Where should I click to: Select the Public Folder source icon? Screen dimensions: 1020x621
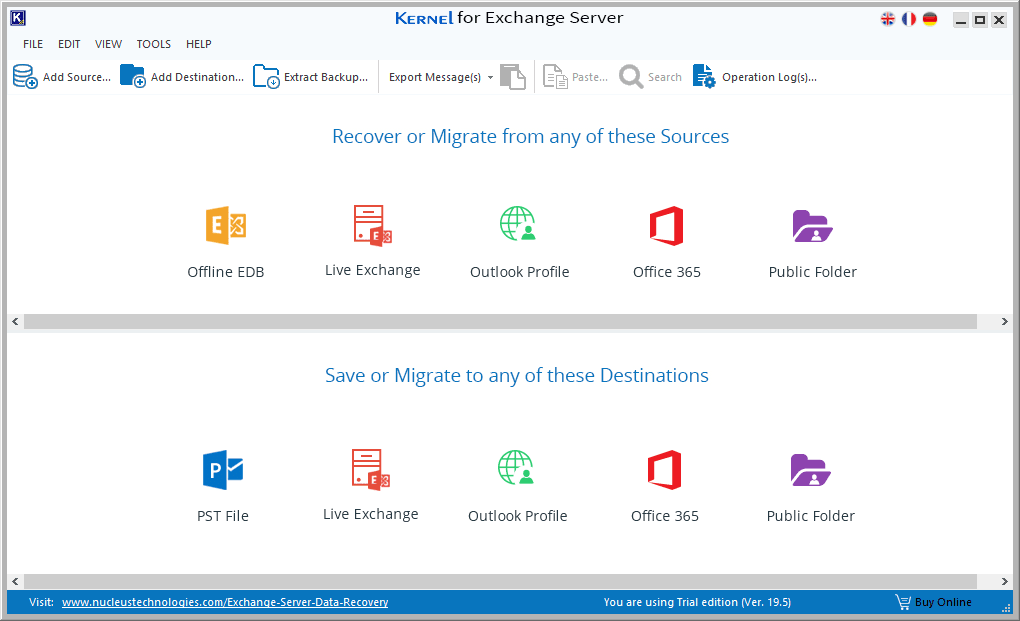coord(812,226)
